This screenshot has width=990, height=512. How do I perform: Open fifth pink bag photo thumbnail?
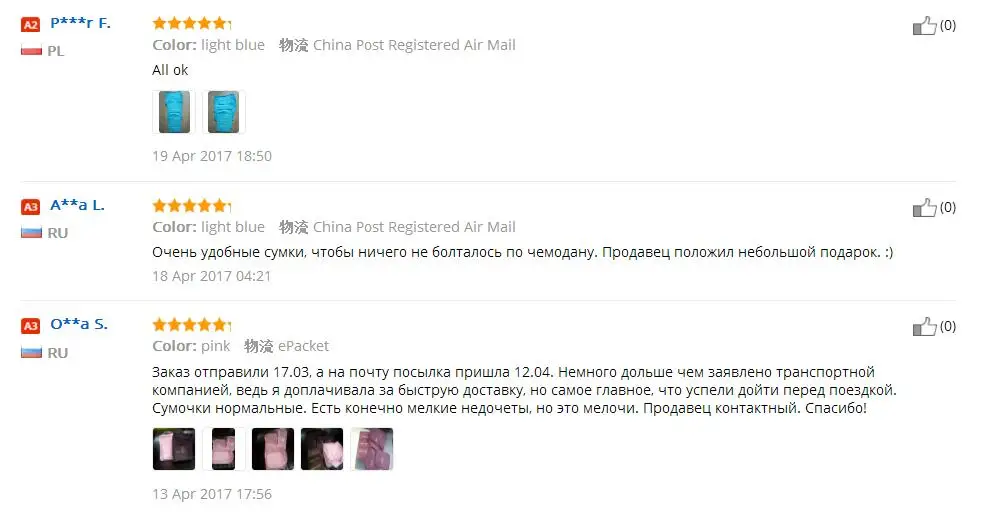372,449
